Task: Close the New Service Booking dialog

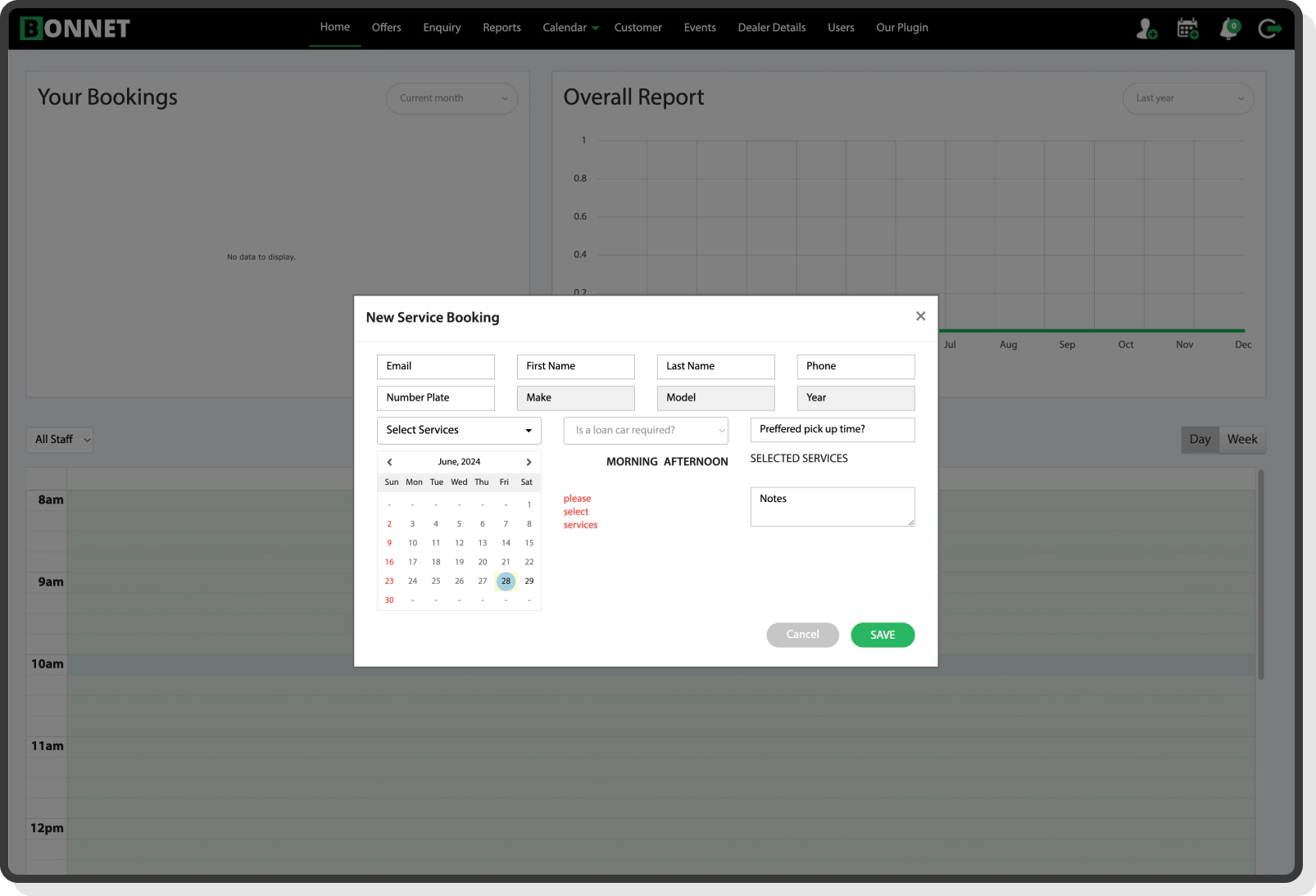Action: 920,316
